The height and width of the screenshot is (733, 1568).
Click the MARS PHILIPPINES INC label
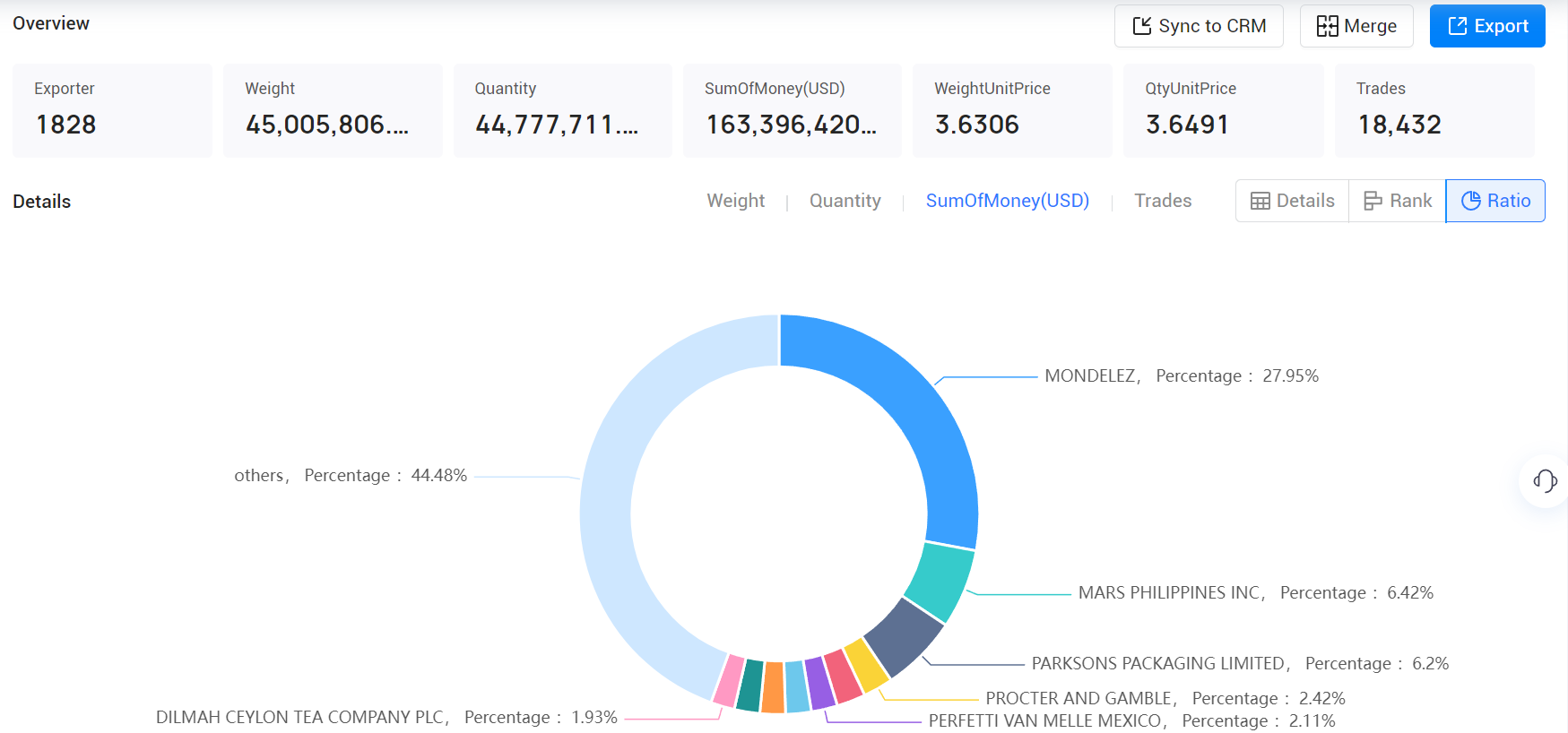click(x=1255, y=592)
